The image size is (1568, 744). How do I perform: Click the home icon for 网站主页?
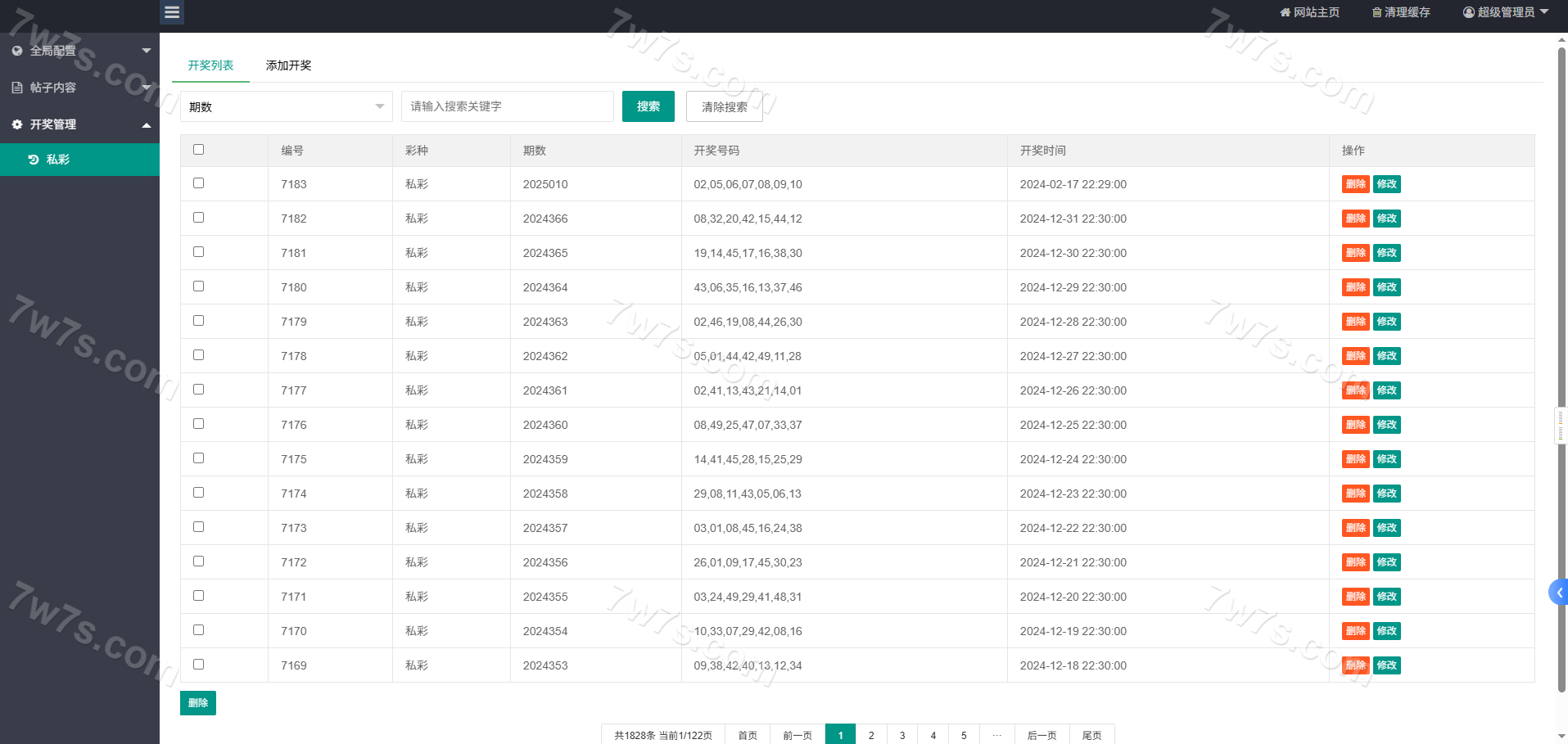click(1285, 12)
